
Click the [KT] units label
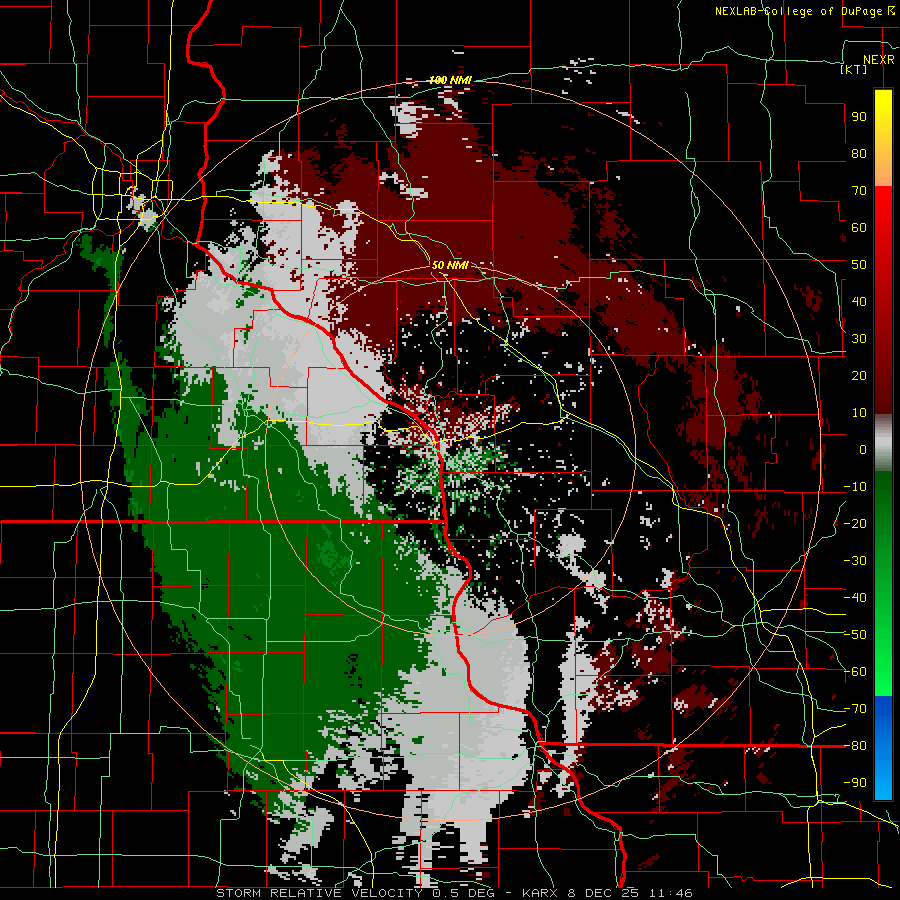[854, 69]
